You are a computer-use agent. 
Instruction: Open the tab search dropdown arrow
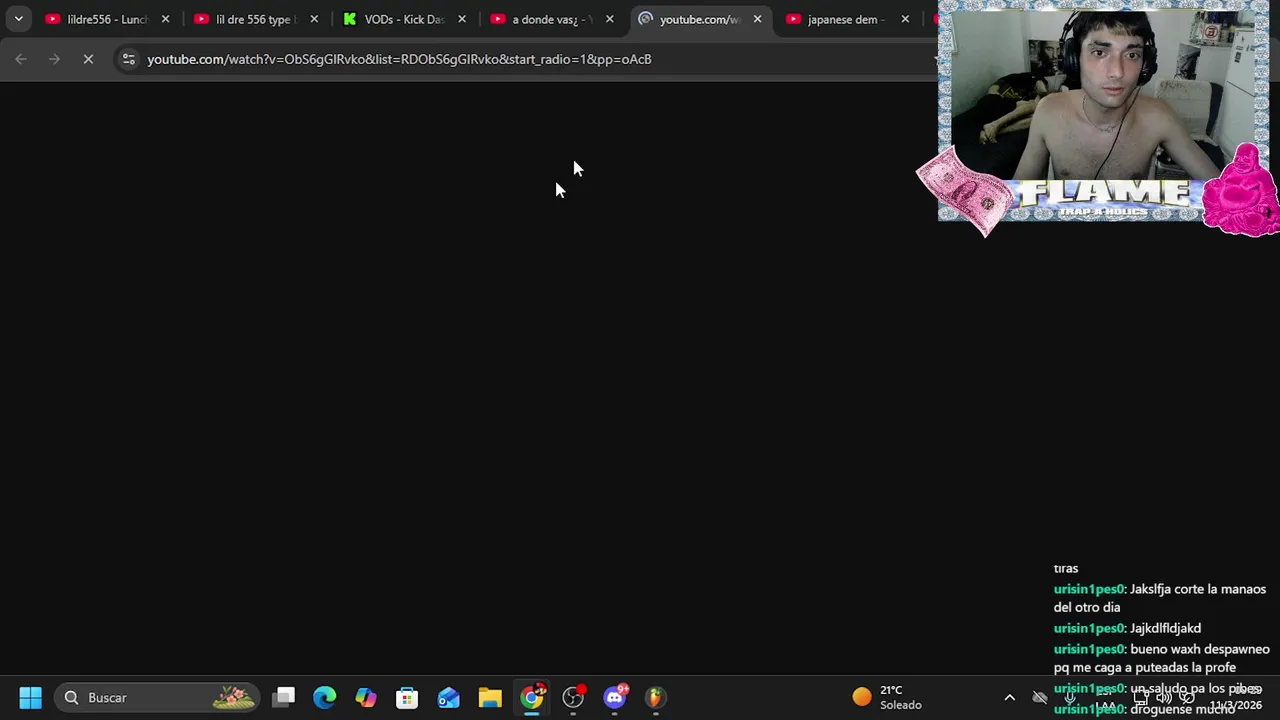18,19
